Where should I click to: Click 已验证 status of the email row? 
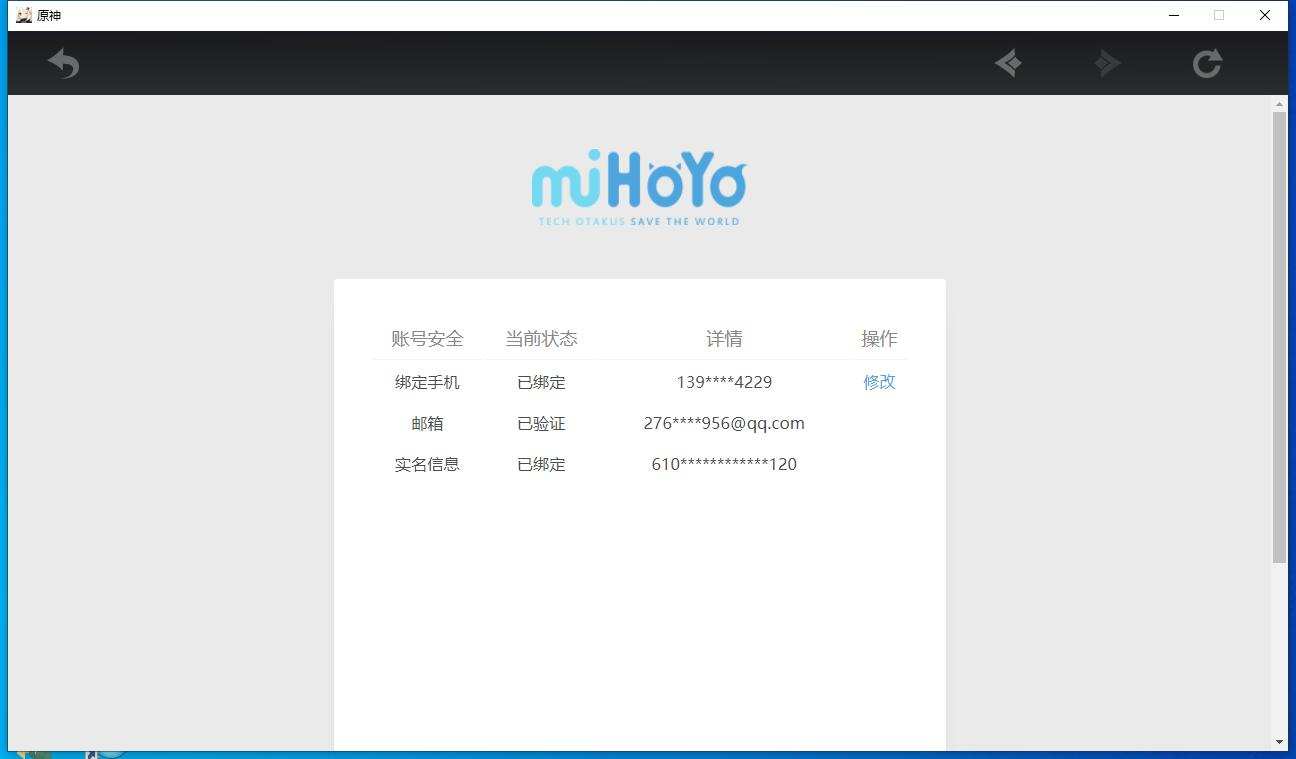(x=541, y=423)
